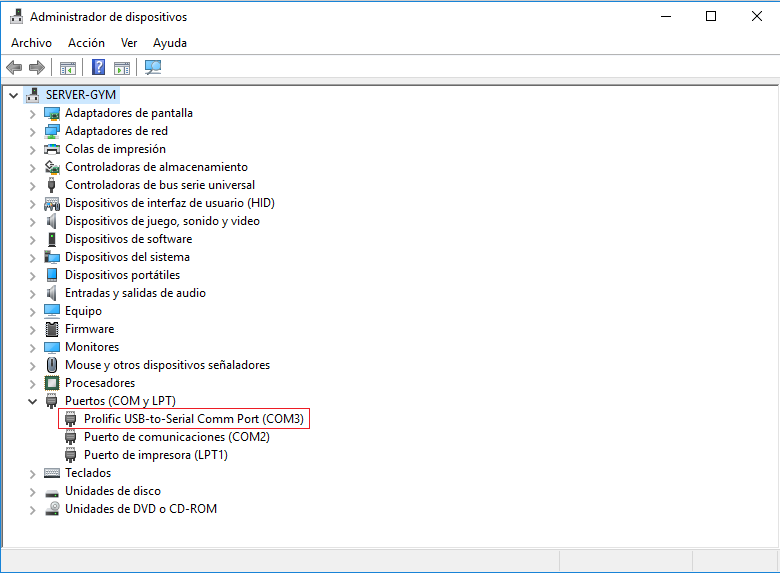This screenshot has width=780, height=573.
Task: Open the Archivo menu
Action: (x=31, y=43)
